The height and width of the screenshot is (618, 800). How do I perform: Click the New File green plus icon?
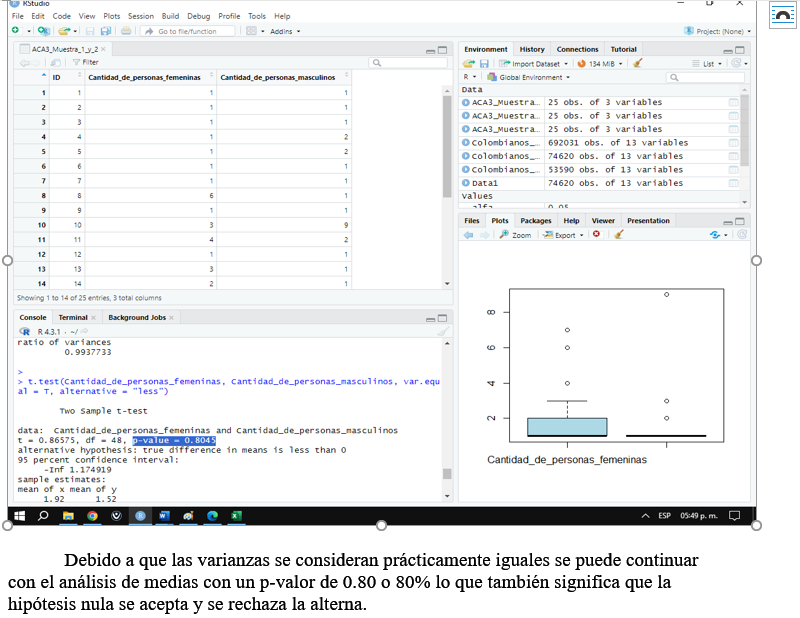point(16,31)
